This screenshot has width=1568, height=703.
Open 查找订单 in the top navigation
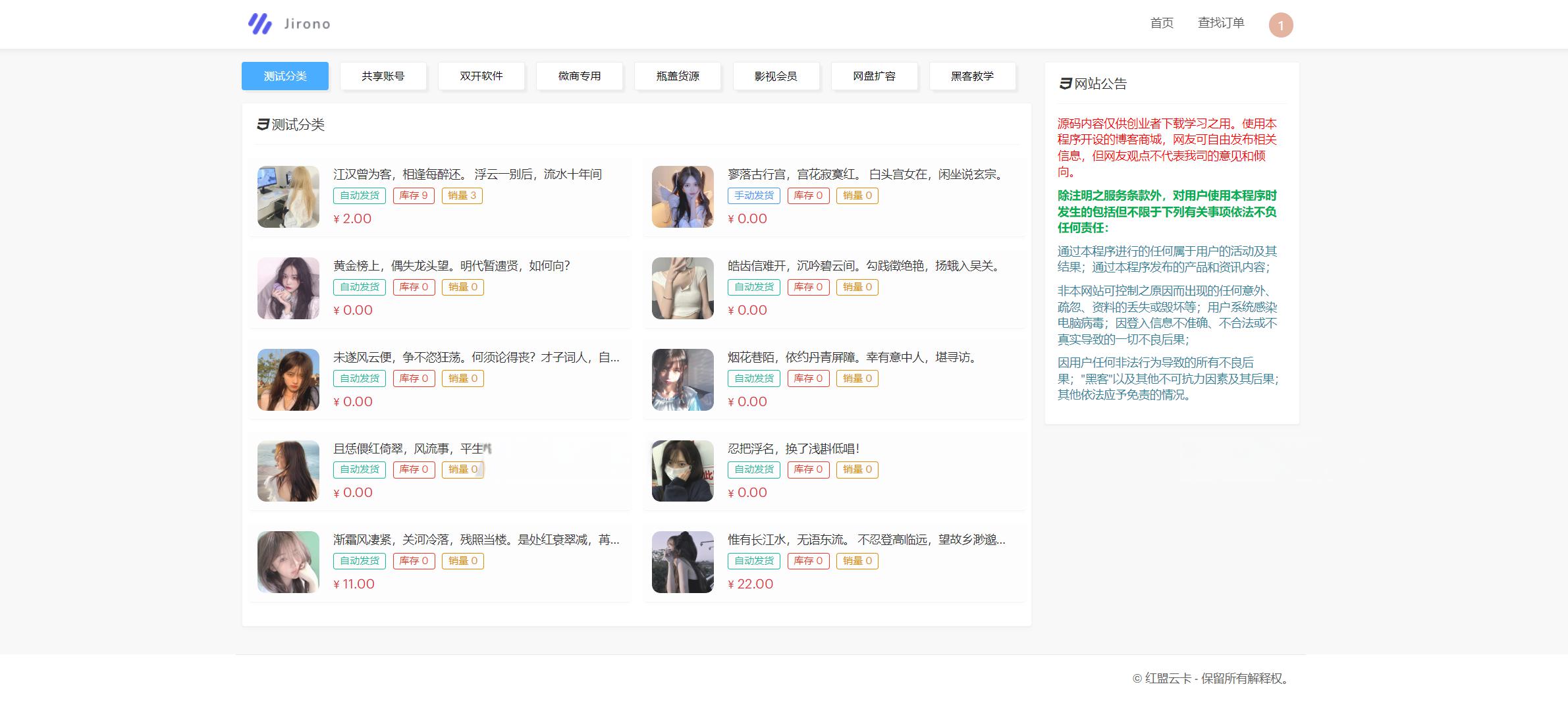click(x=1221, y=23)
